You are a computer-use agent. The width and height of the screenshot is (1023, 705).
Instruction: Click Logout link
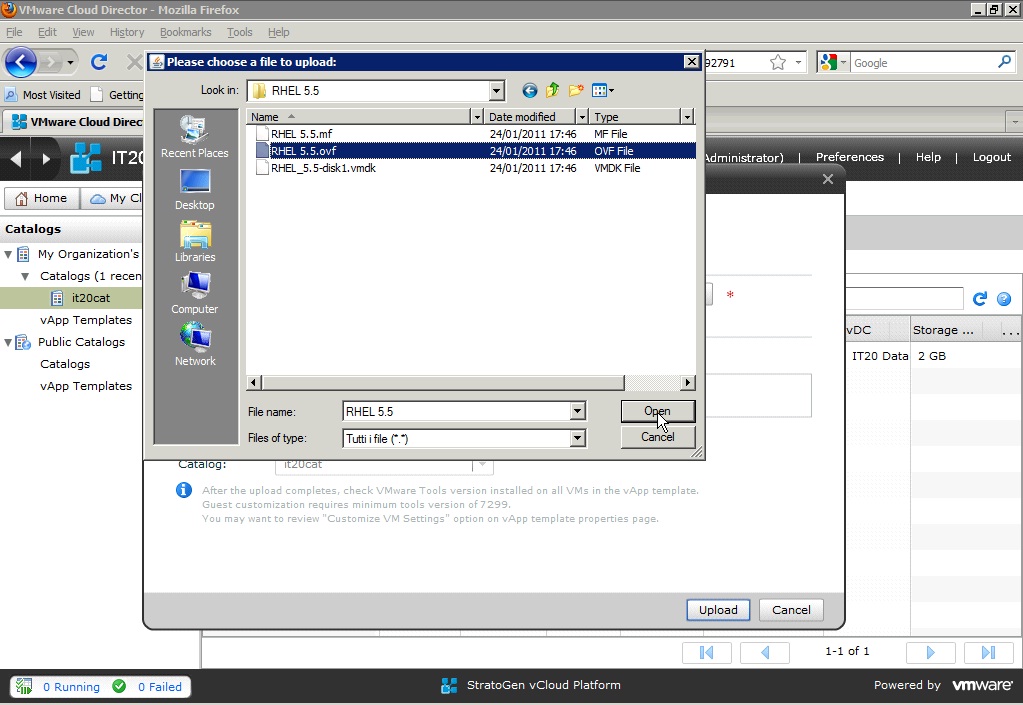(992, 157)
